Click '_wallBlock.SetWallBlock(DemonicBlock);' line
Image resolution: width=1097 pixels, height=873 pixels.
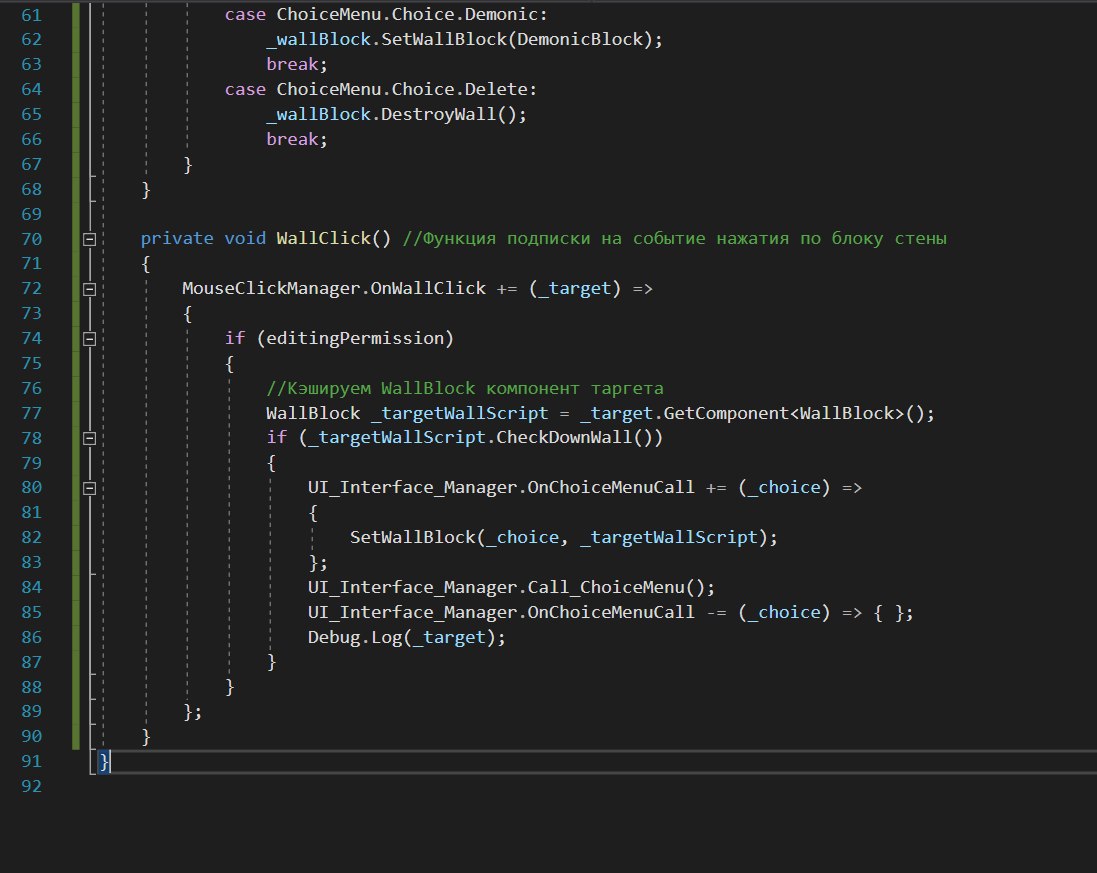464,40
